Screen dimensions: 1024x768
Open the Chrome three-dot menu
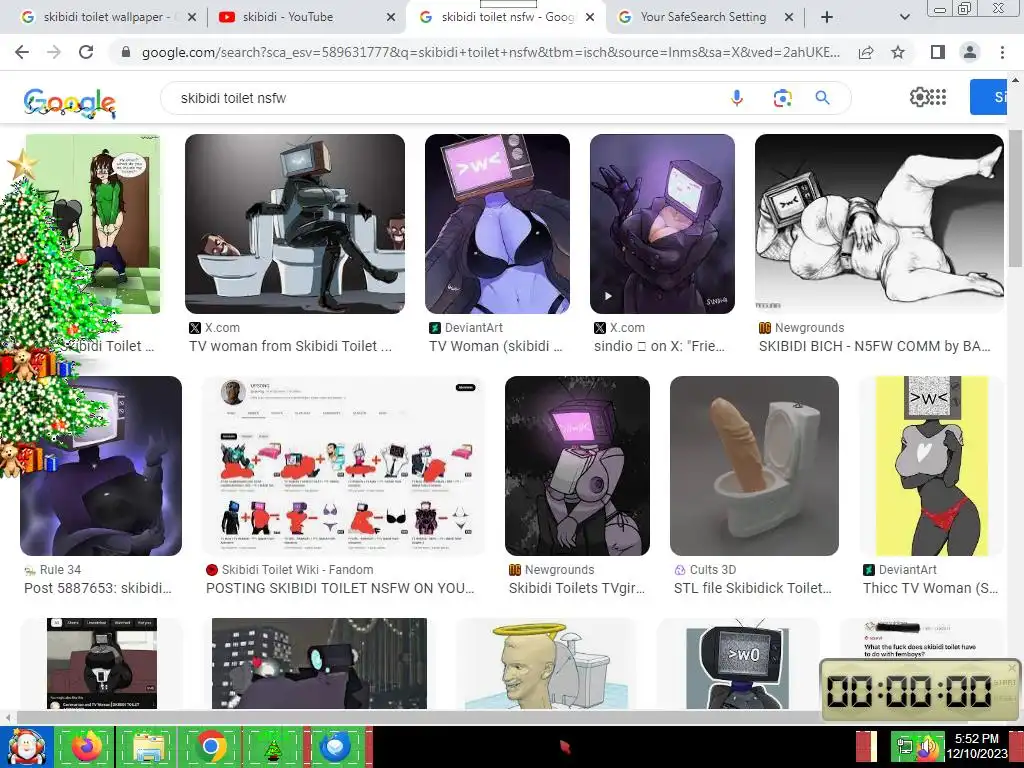(1002, 52)
